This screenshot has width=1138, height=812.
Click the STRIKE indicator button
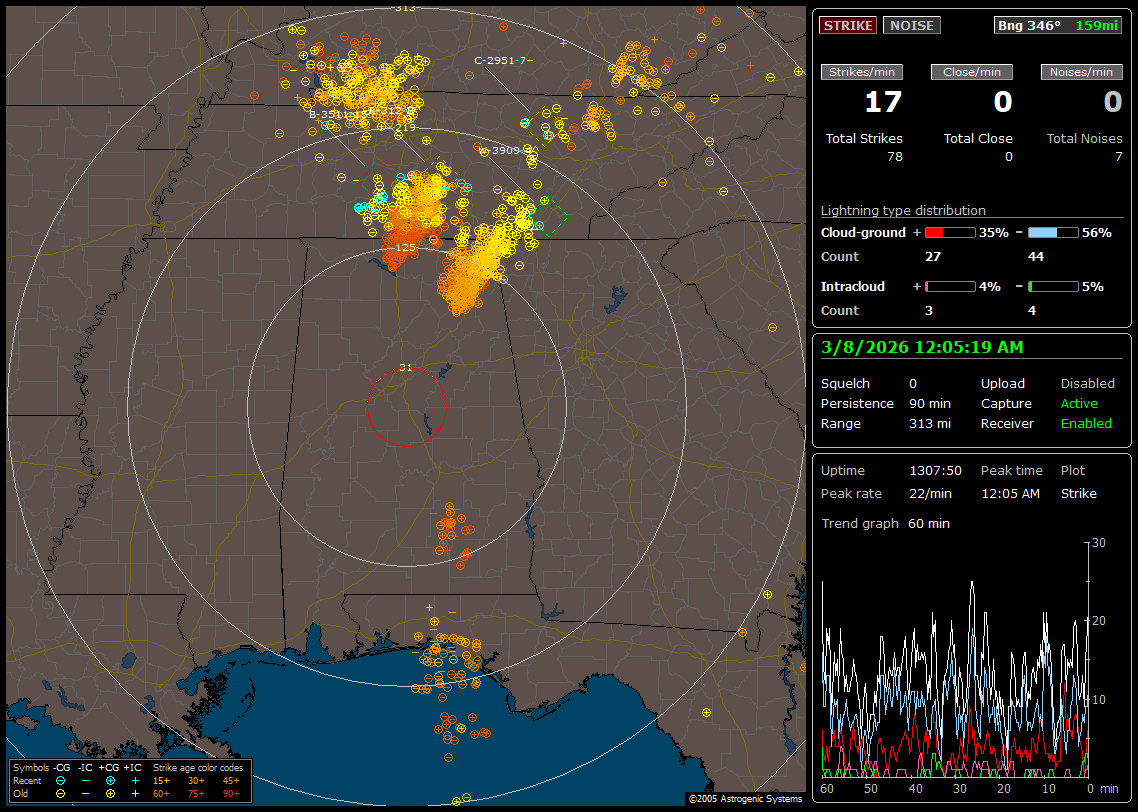tap(848, 25)
